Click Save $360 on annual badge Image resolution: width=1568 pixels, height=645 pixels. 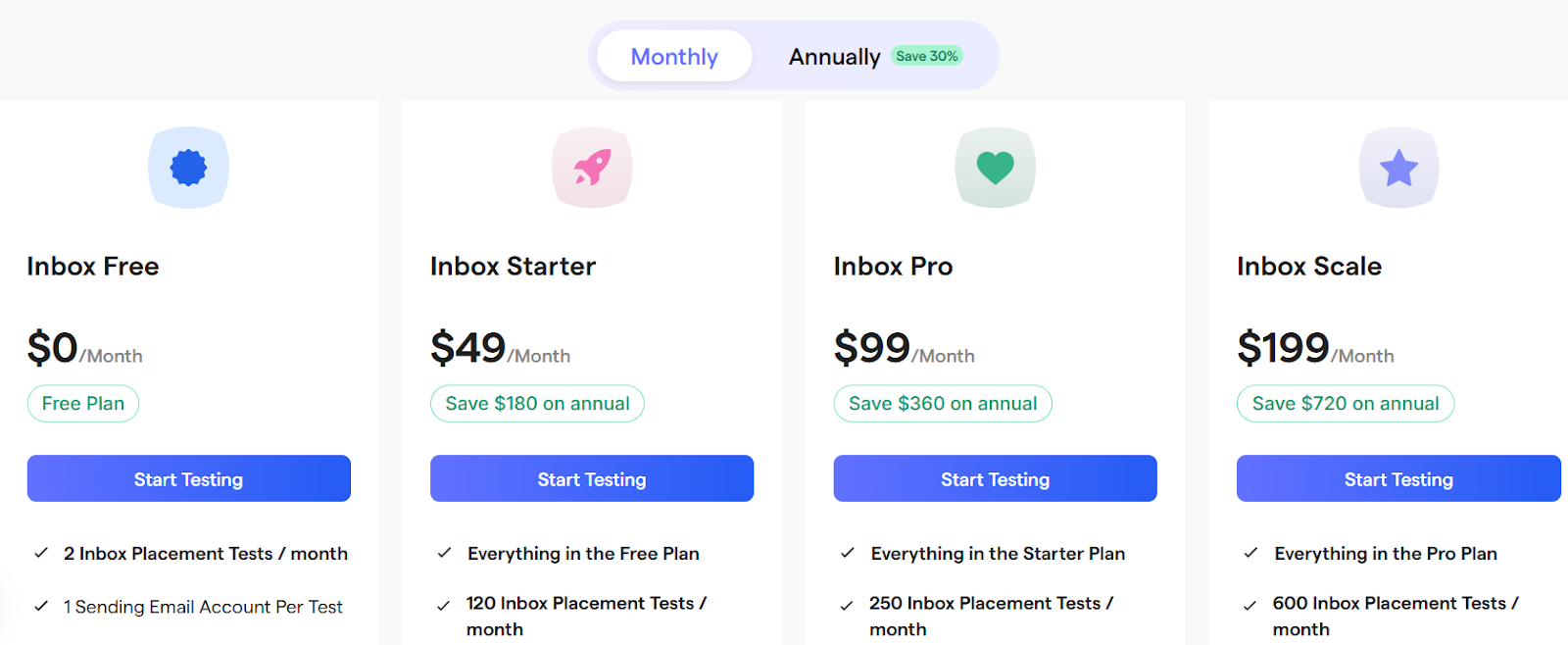pos(942,403)
